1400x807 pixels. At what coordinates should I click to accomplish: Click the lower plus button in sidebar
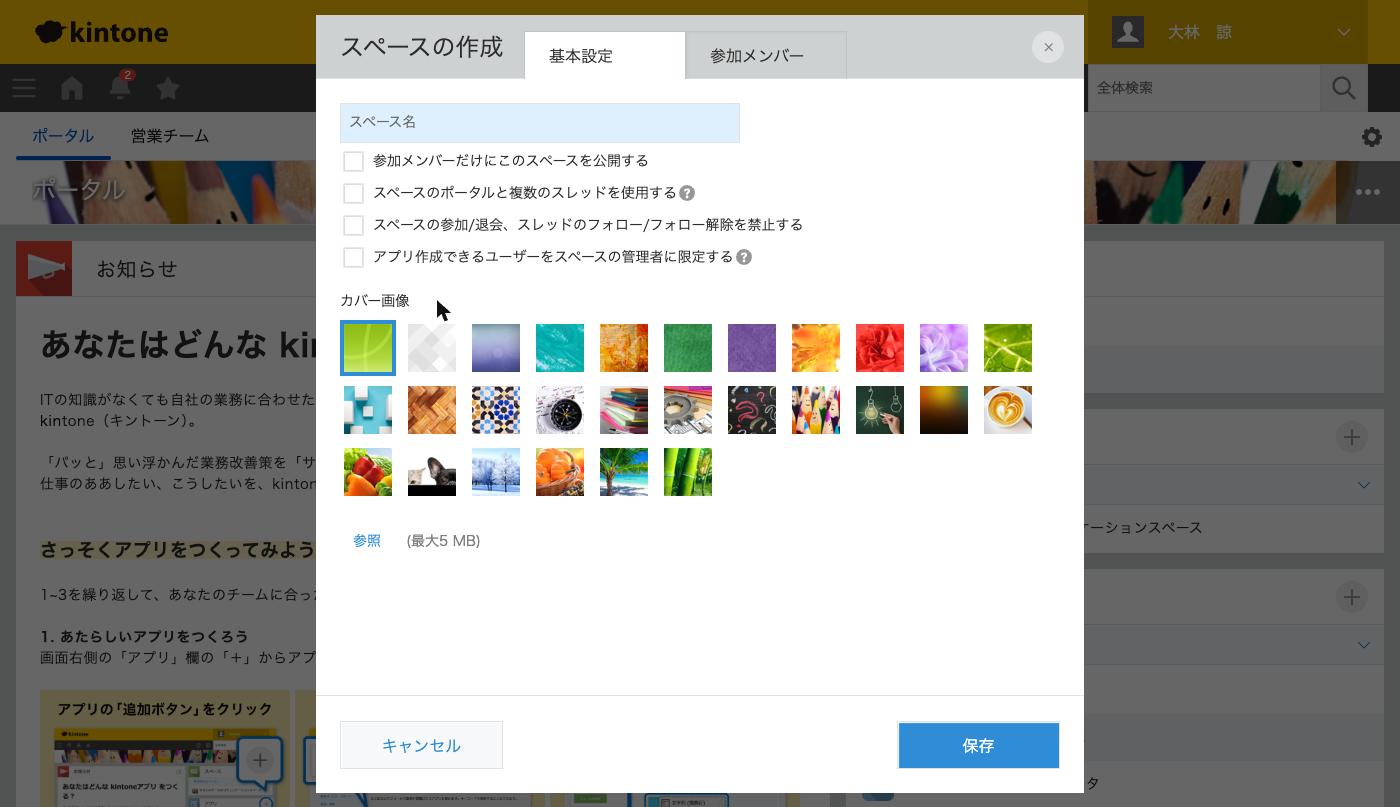pyautogui.click(x=1352, y=597)
